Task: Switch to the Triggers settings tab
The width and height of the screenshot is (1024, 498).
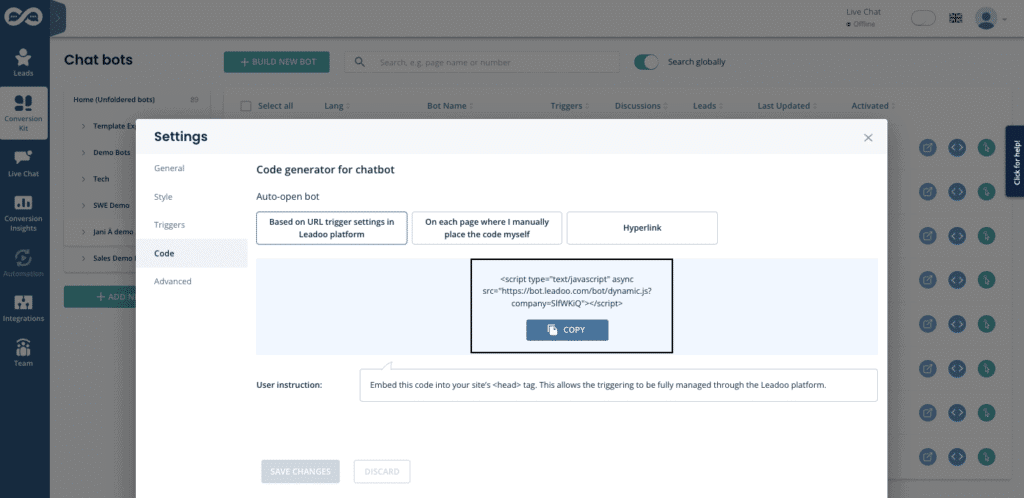Action: (x=169, y=225)
